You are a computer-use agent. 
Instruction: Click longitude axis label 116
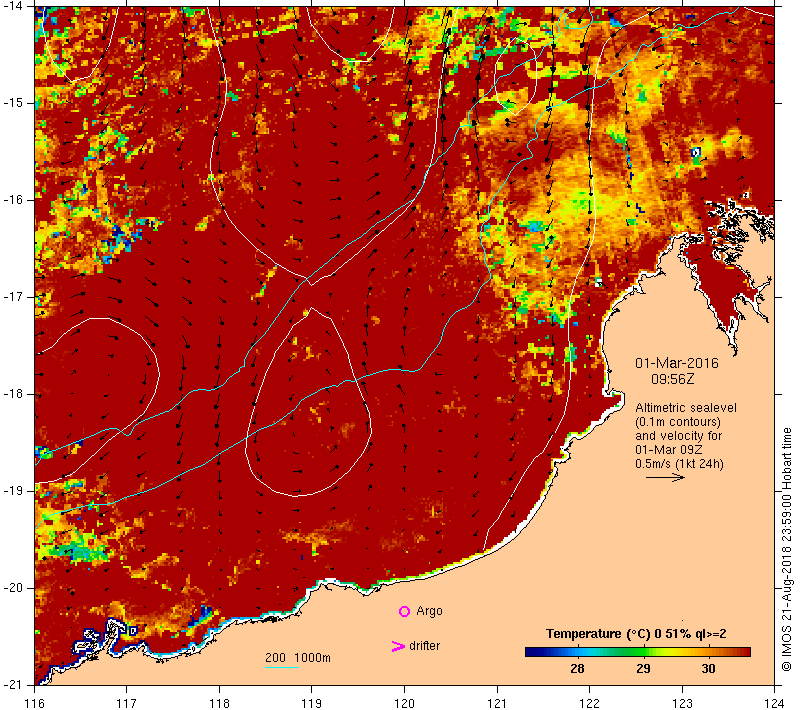tap(34, 703)
